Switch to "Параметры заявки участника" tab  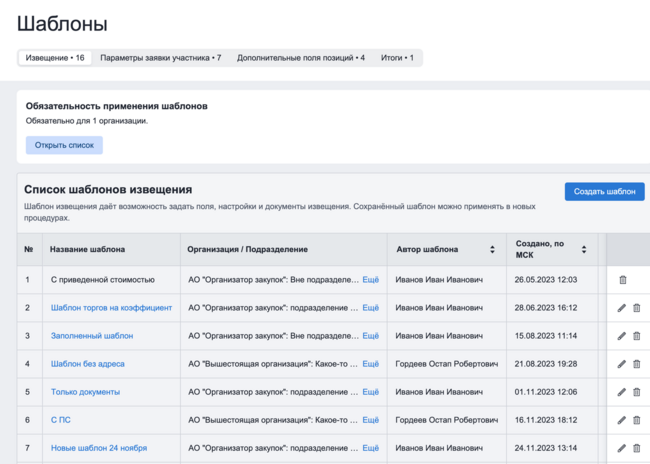point(160,58)
